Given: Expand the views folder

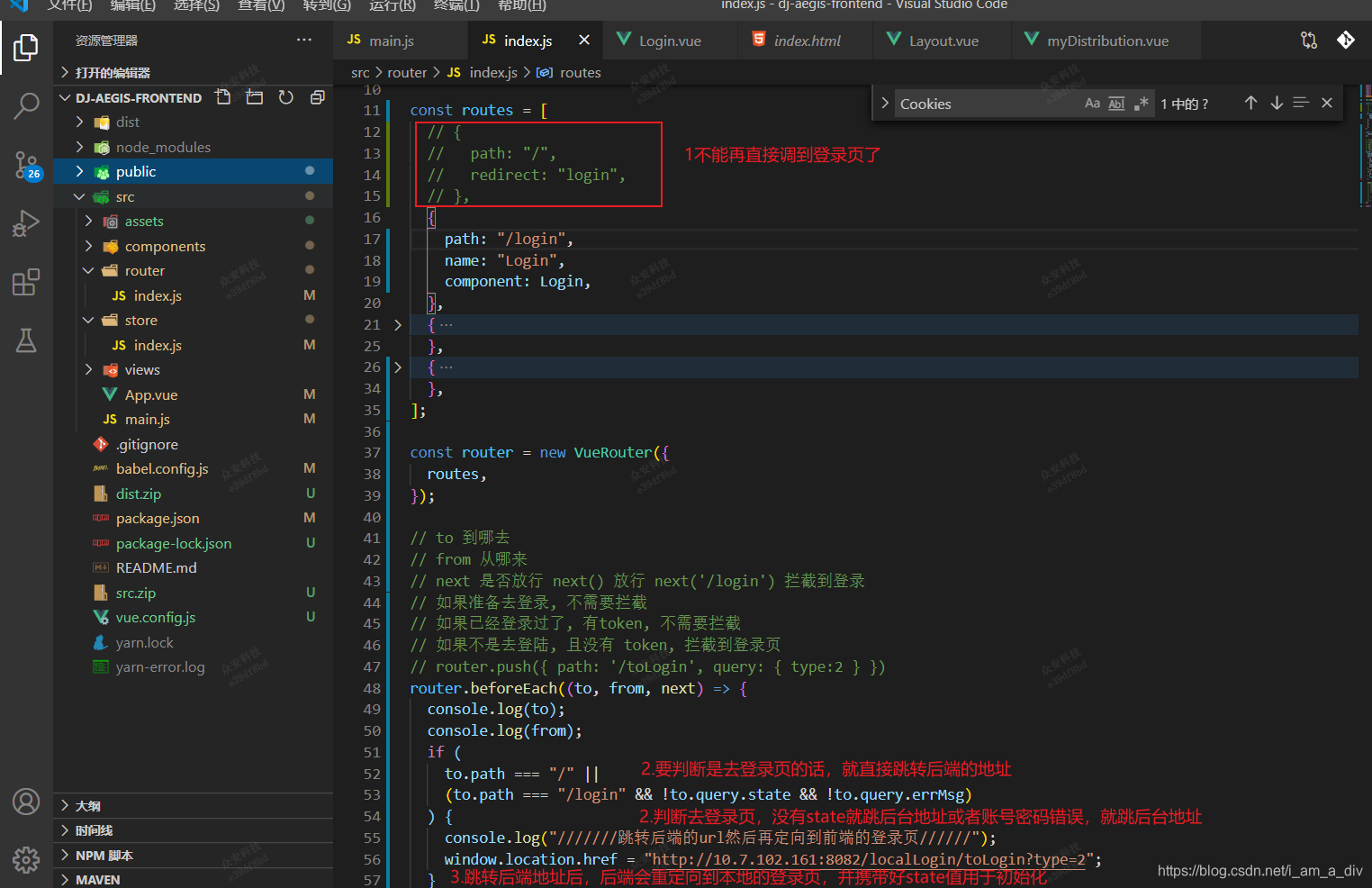Looking at the screenshot, I should (194, 370).
